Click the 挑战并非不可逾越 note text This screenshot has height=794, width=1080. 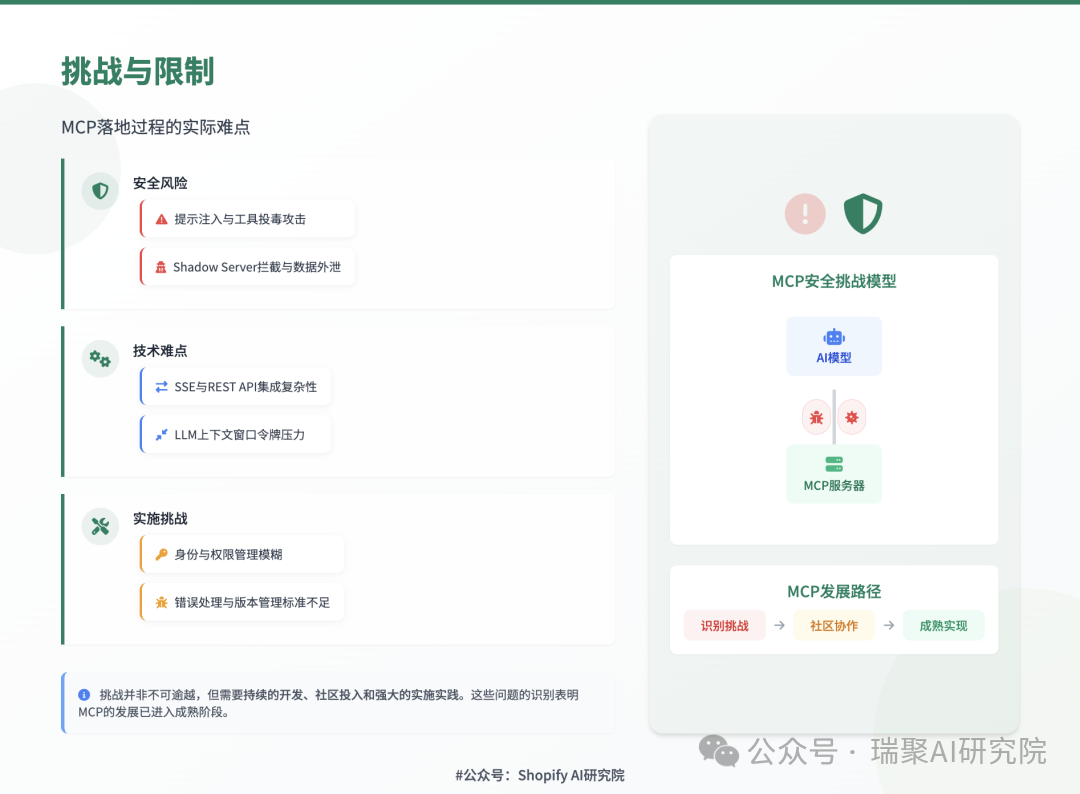[329, 703]
